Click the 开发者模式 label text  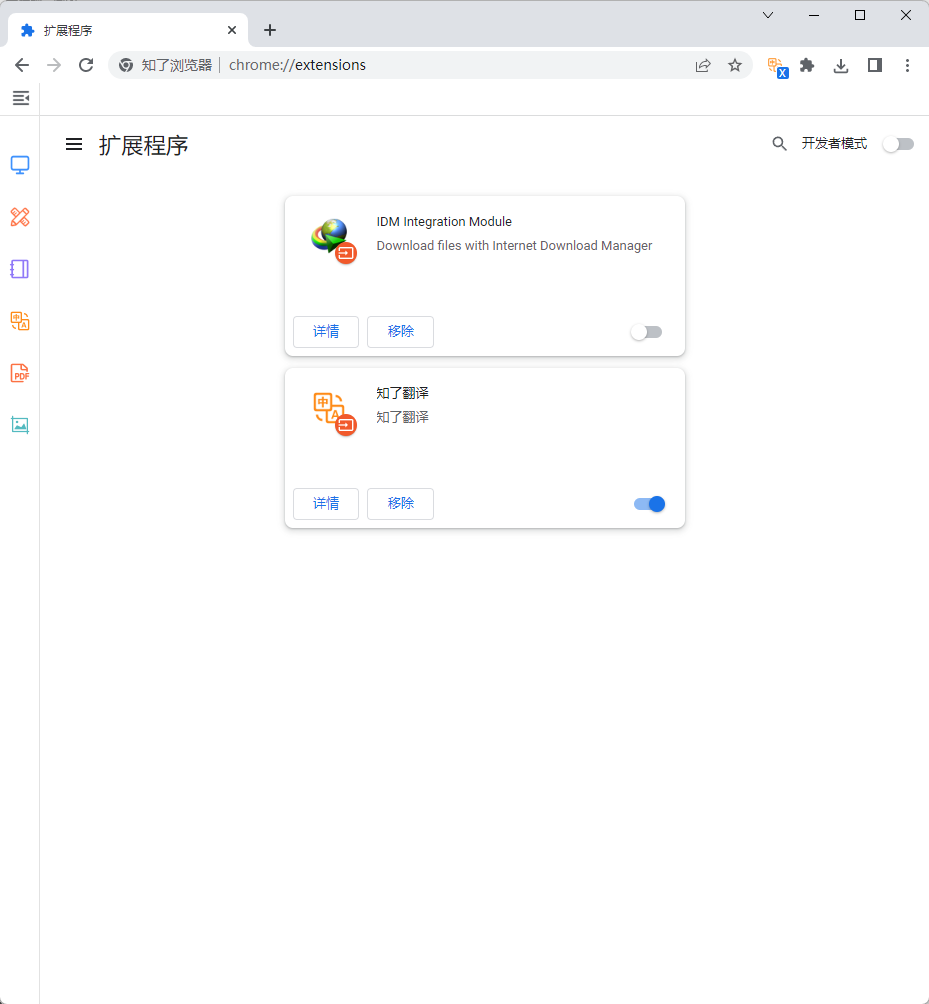(x=834, y=143)
